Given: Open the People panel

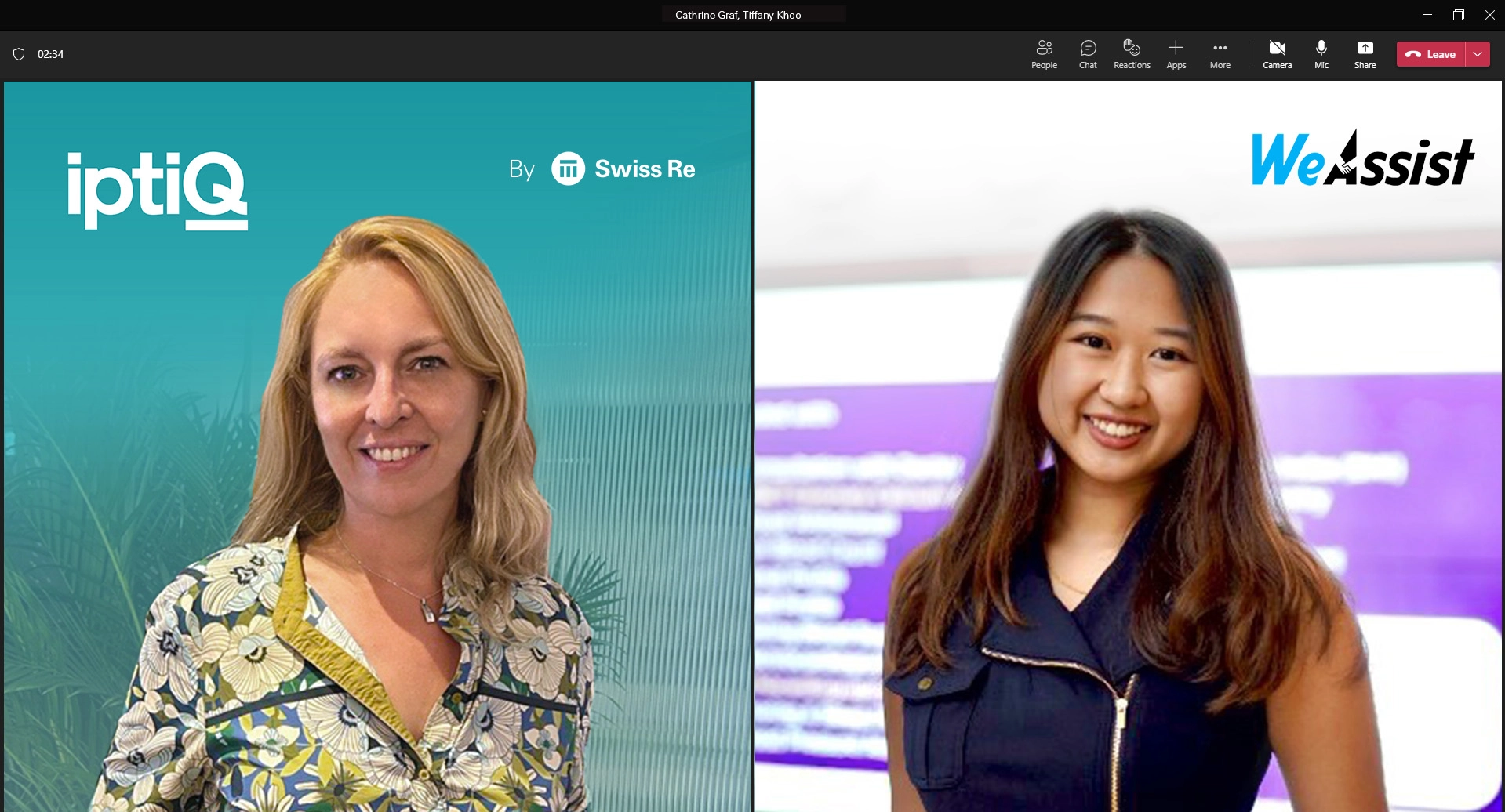Looking at the screenshot, I should pos(1043,53).
